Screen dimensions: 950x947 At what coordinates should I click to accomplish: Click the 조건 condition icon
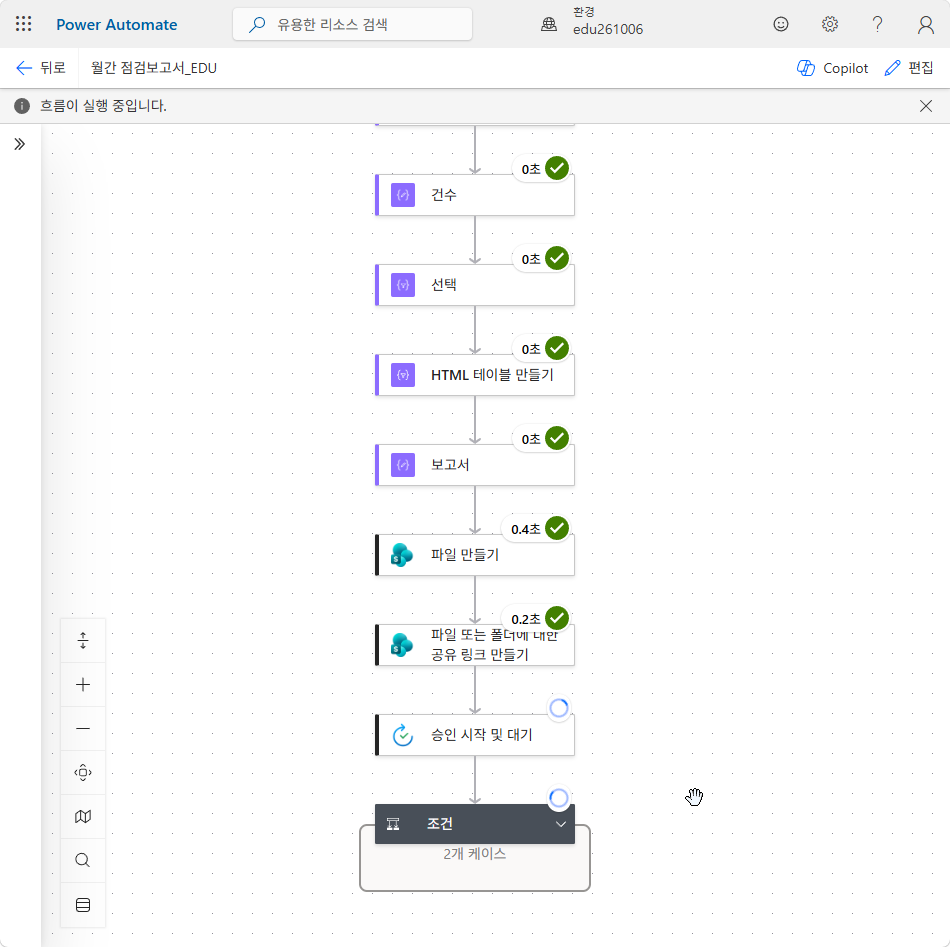click(x=393, y=824)
